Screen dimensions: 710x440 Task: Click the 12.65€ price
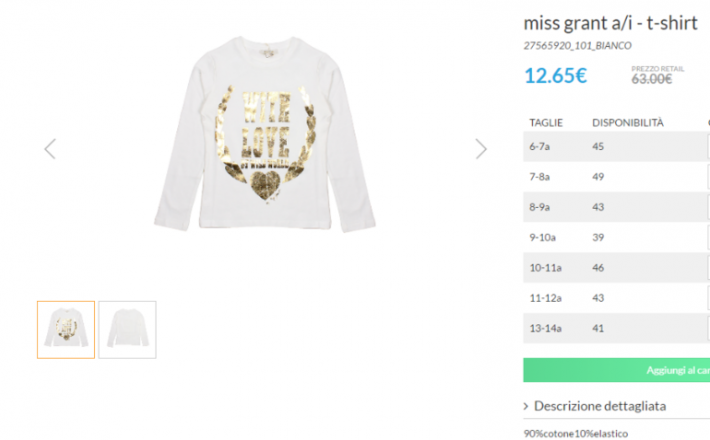(x=555, y=75)
